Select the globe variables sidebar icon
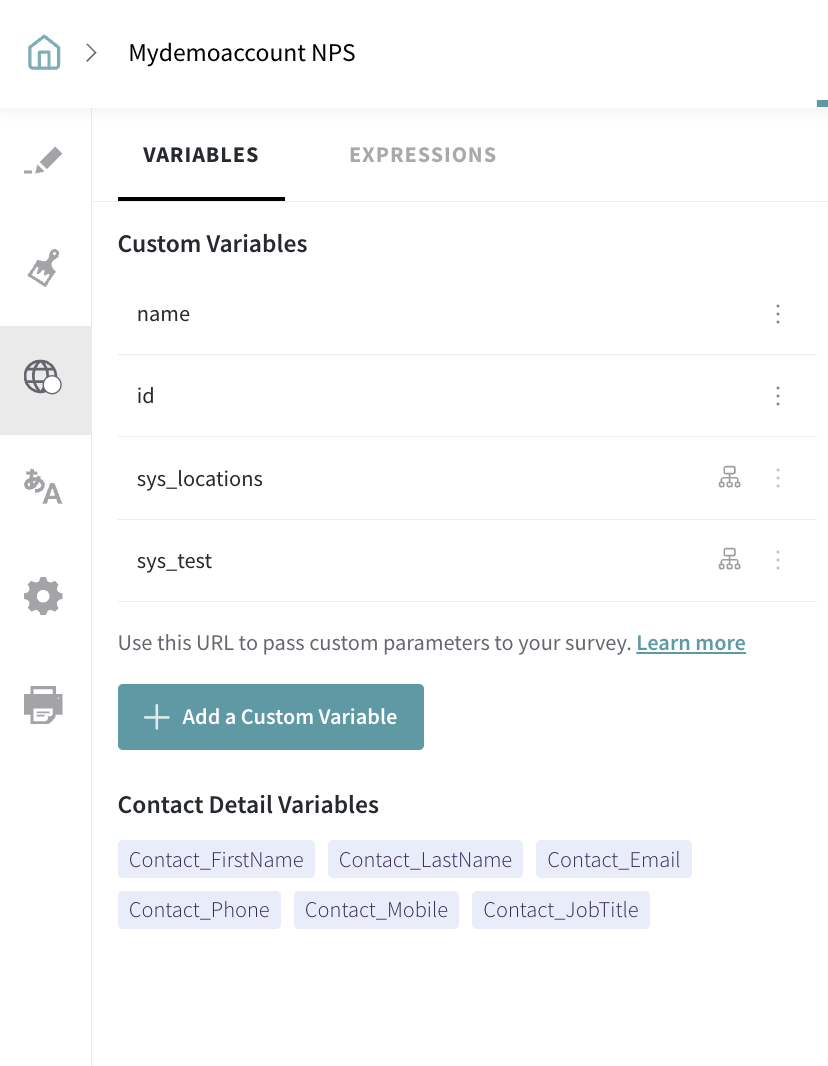 point(43,377)
